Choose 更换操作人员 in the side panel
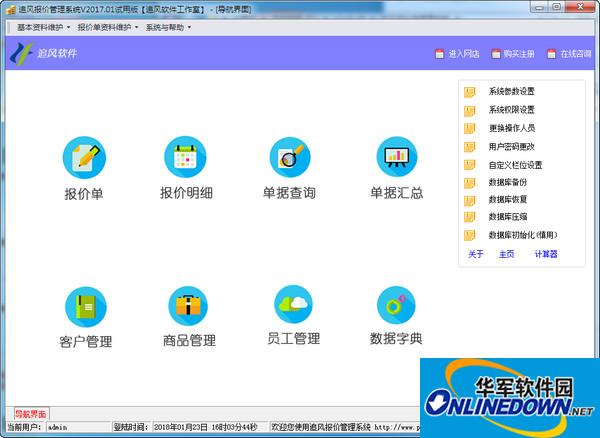600x438 pixels. [x=512, y=128]
